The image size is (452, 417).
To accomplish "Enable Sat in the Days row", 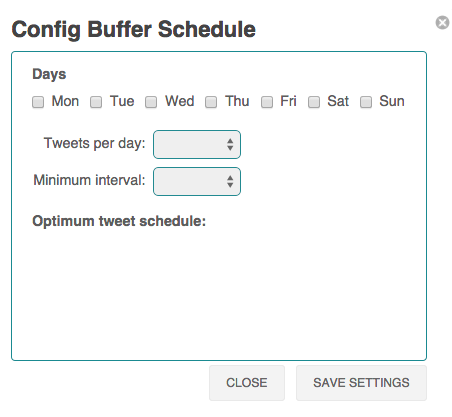I will point(314,102).
